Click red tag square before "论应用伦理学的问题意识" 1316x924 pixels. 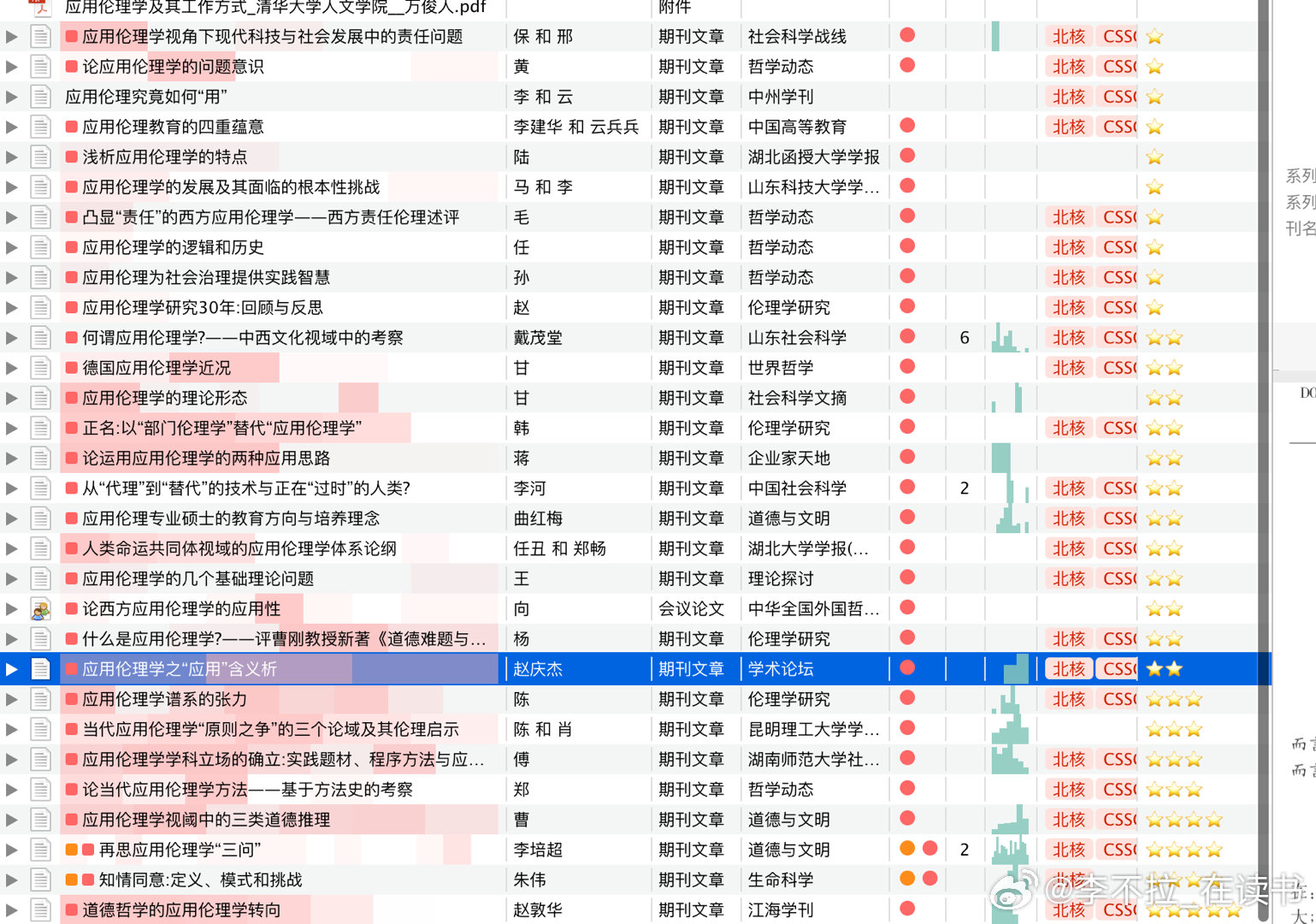pyautogui.click(x=72, y=66)
